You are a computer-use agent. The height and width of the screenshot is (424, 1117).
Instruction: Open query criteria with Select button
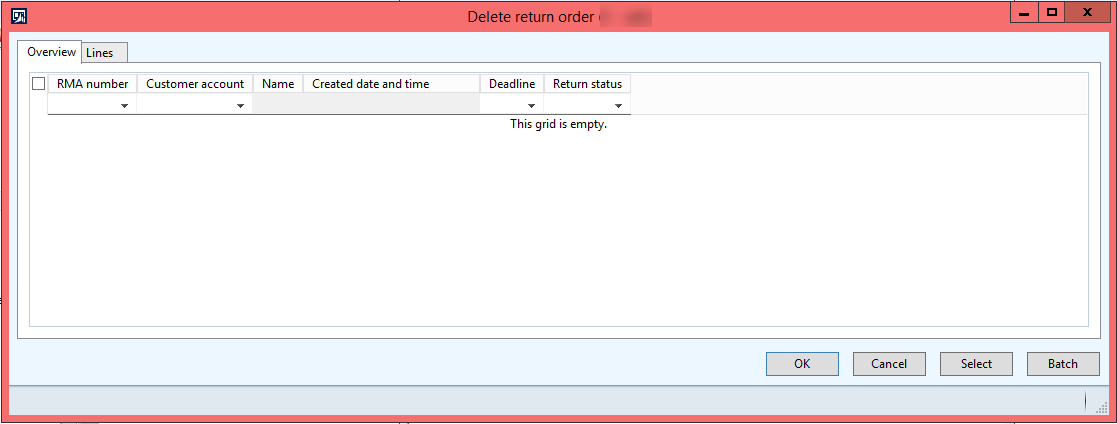[976, 363]
